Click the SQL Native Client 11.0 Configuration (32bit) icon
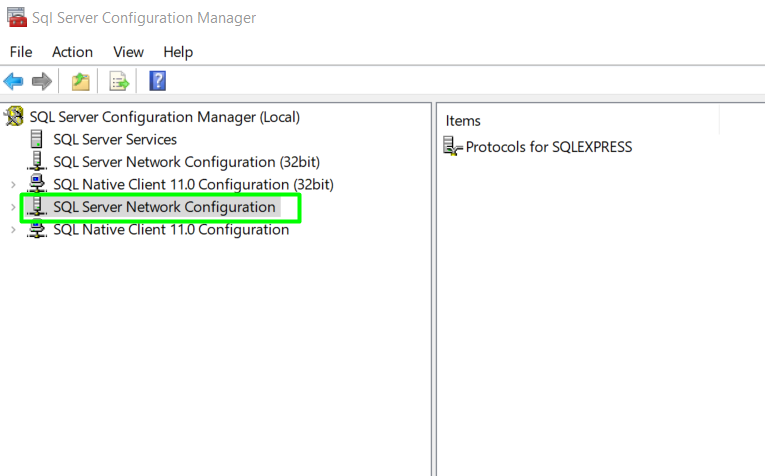 pos(37,184)
